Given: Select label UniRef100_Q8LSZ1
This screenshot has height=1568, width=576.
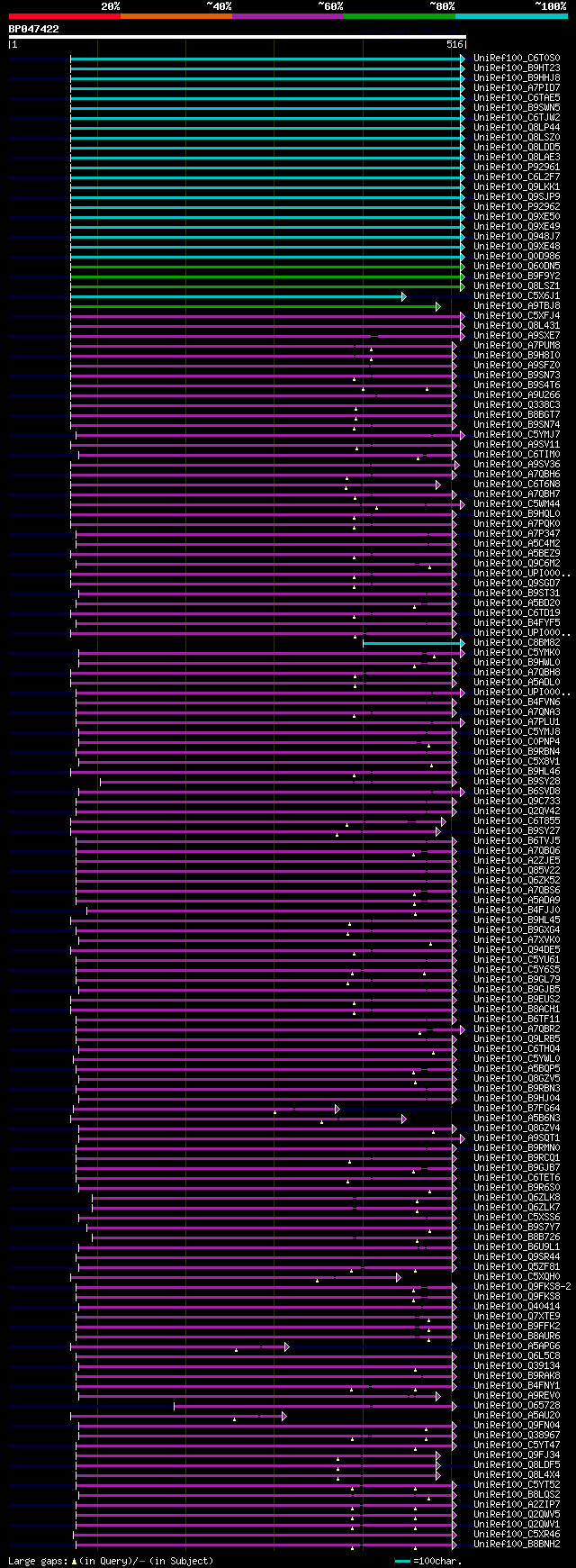Looking at the screenshot, I should [x=517, y=286].
